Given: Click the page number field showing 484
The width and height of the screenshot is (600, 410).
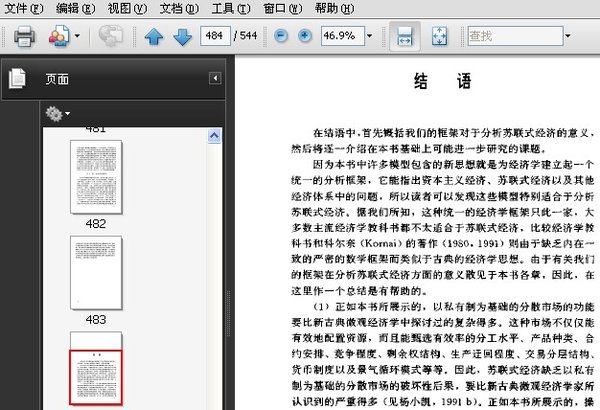Looking at the screenshot, I should point(214,37).
